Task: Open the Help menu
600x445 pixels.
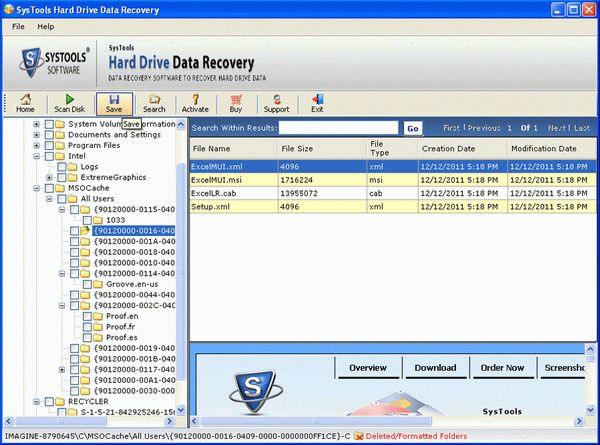Action: pyautogui.click(x=46, y=26)
